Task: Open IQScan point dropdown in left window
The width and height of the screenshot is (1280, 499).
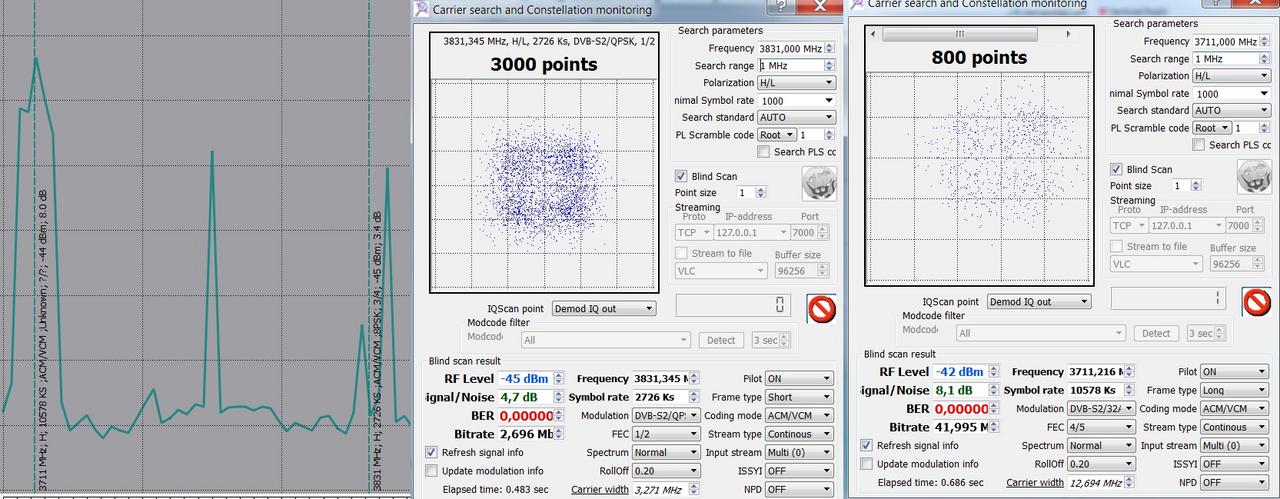Action: tap(606, 308)
